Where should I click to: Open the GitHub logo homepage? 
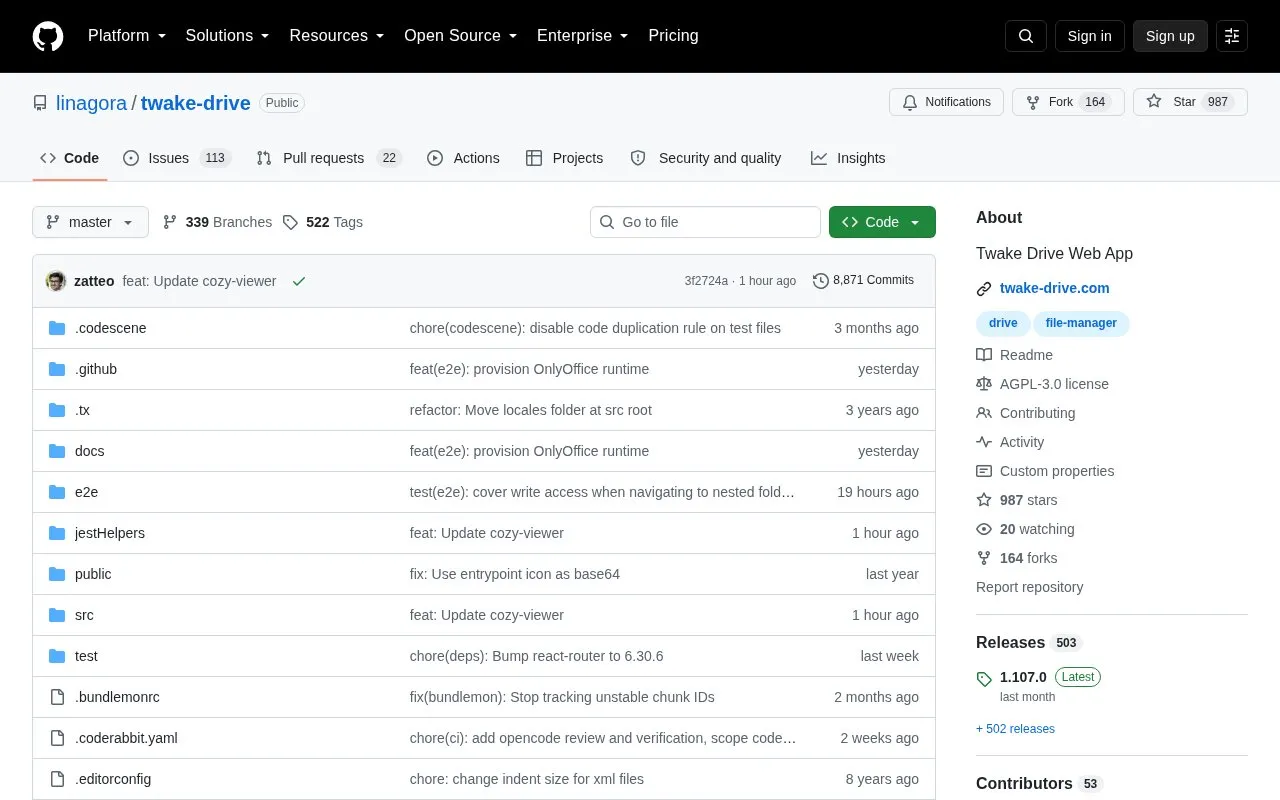[x=48, y=36]
